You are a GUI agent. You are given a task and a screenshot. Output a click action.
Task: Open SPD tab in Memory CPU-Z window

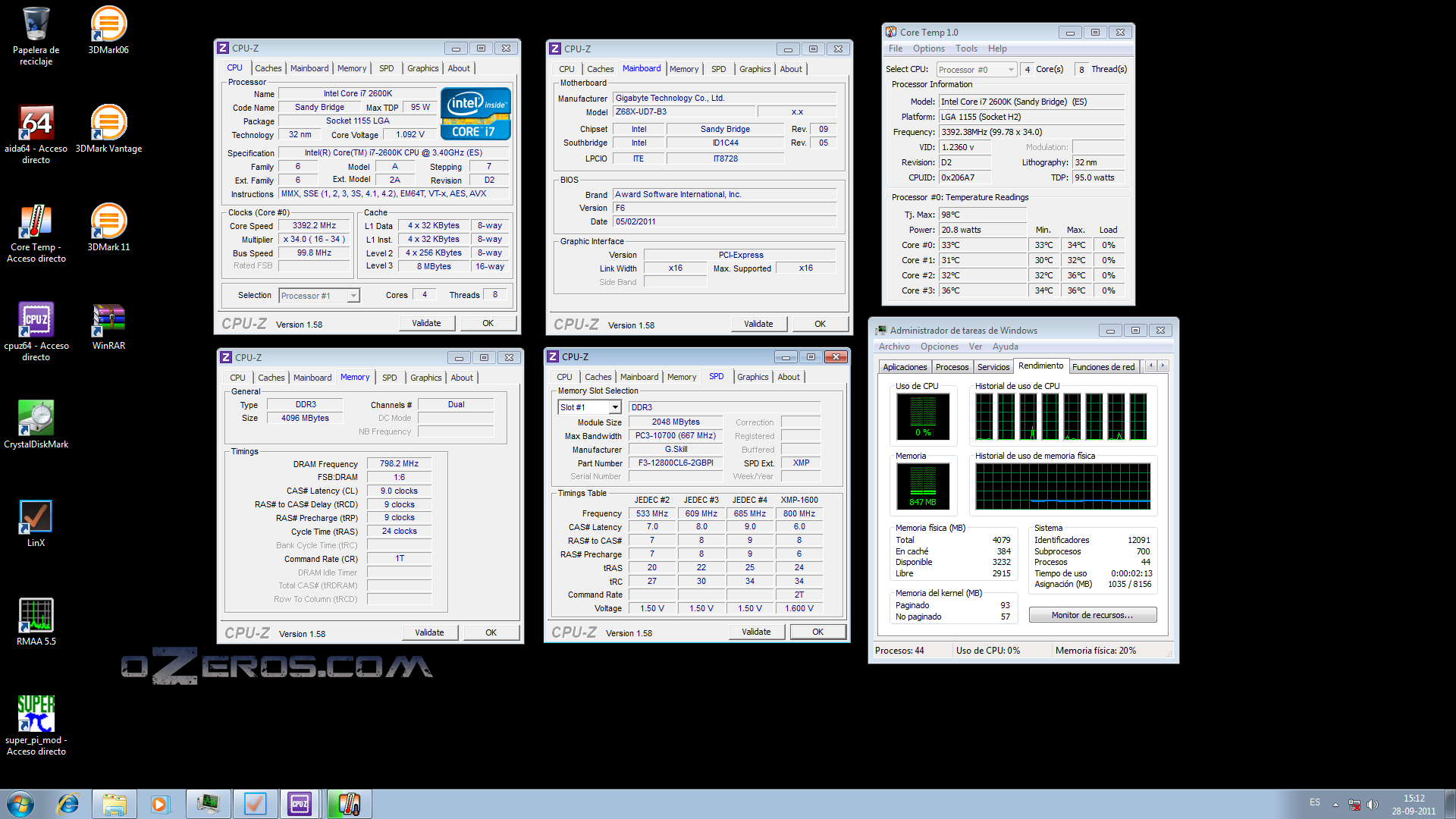[389, 378]
